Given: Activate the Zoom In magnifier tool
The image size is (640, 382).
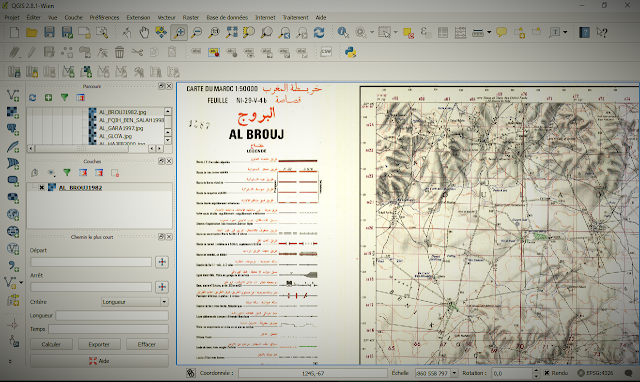Looking at the screenshot, I should [179, 32].
